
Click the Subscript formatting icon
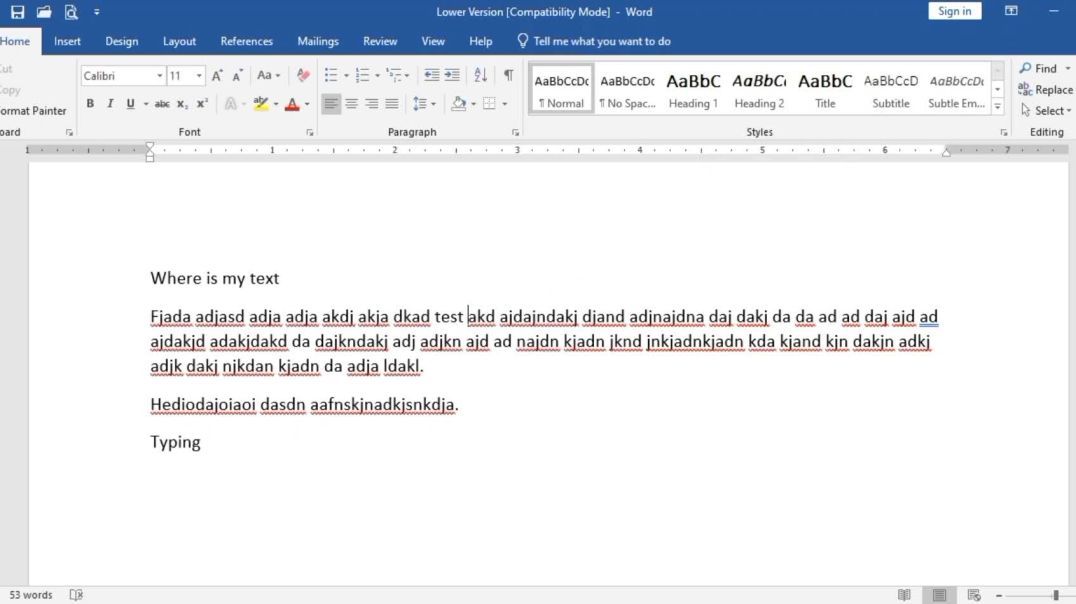[x=182, y=103]
